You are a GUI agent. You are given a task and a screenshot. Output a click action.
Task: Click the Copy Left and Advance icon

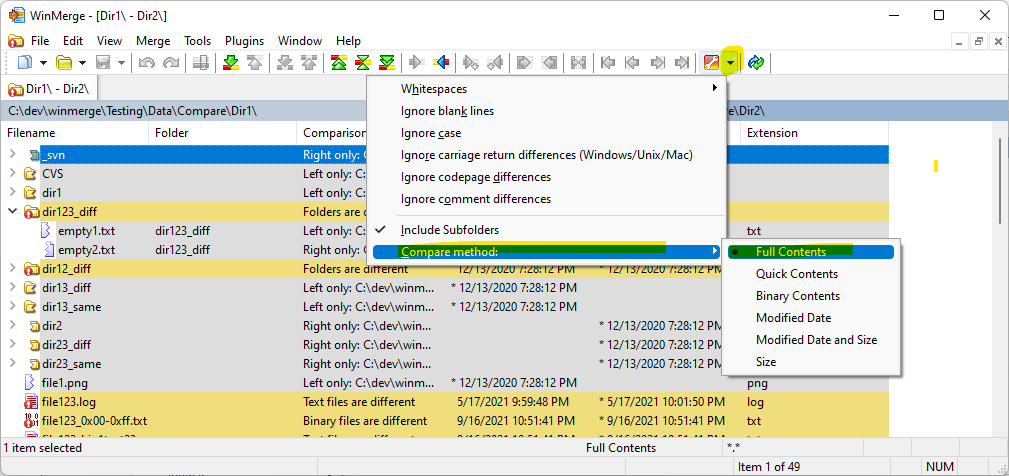[495, 62]
